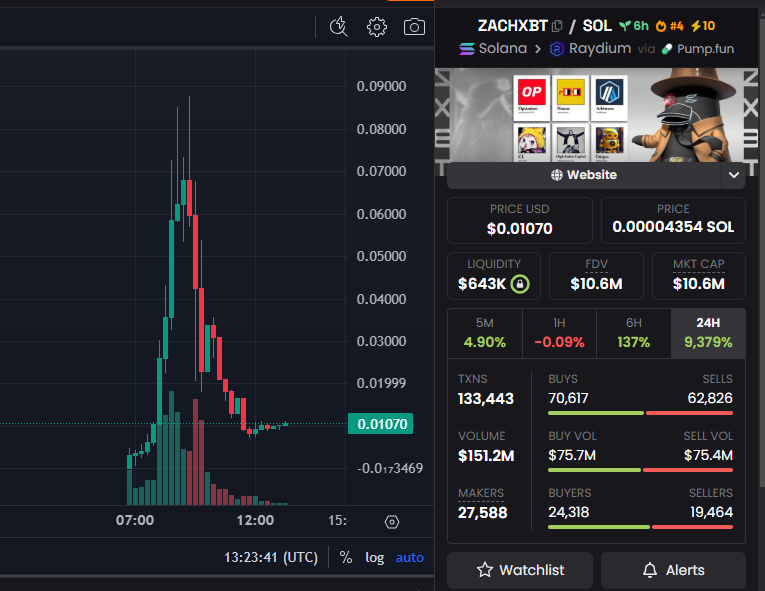Click the Pump.fun pill icon
The width and height of the screenshot is (765, 591).
click(667, 49)
